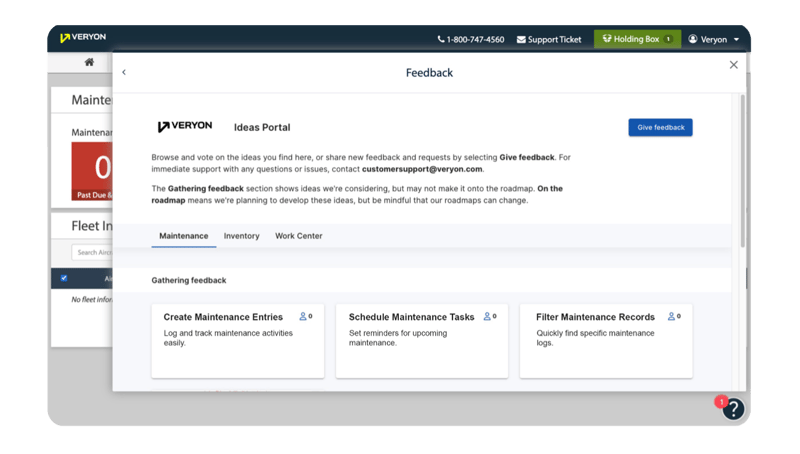This screenshot has width=800, height=454.
Task: Open a Support Ticket
Action: click(x=549, y=39)
